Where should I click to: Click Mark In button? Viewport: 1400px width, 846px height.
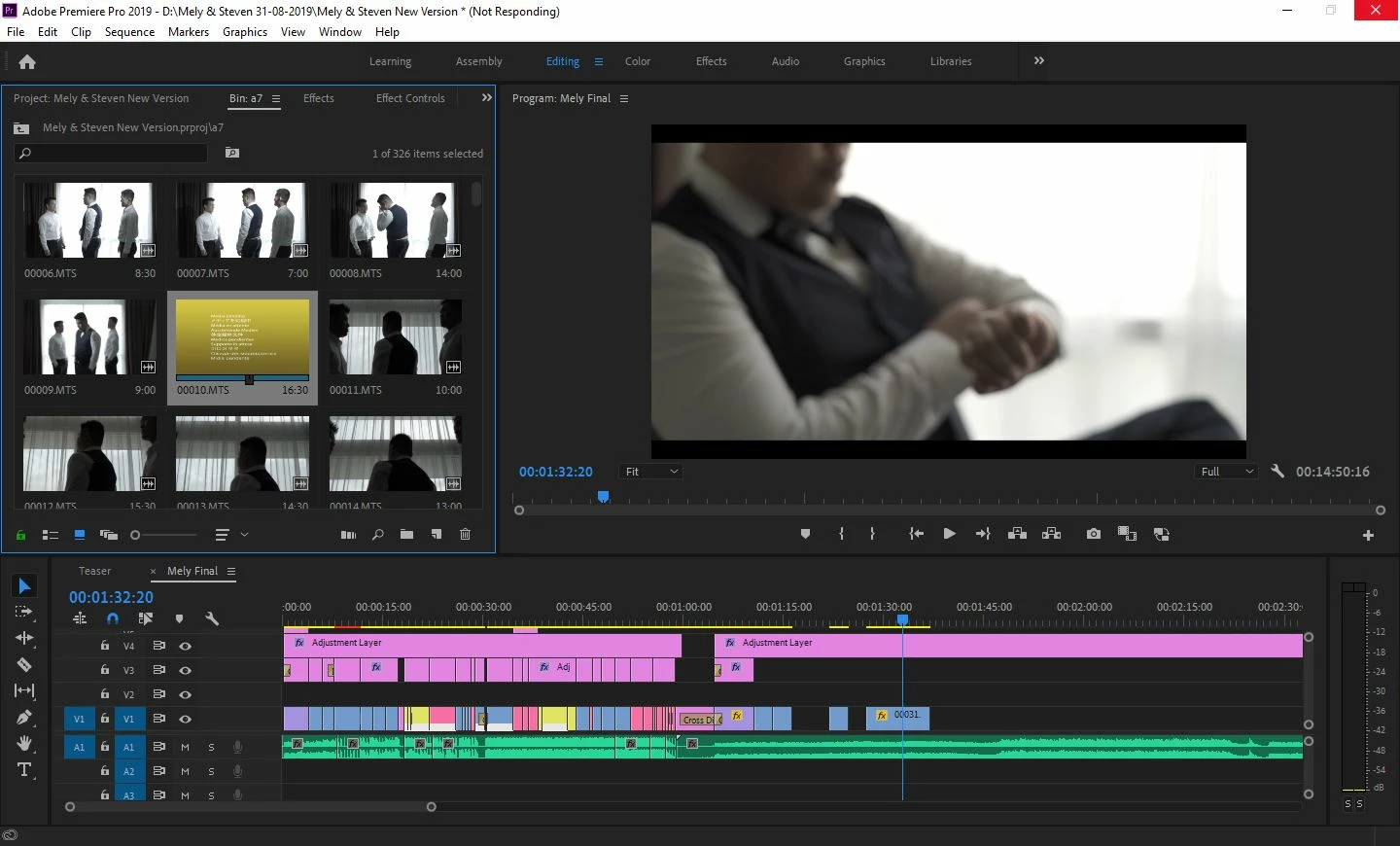coord(841,534)
